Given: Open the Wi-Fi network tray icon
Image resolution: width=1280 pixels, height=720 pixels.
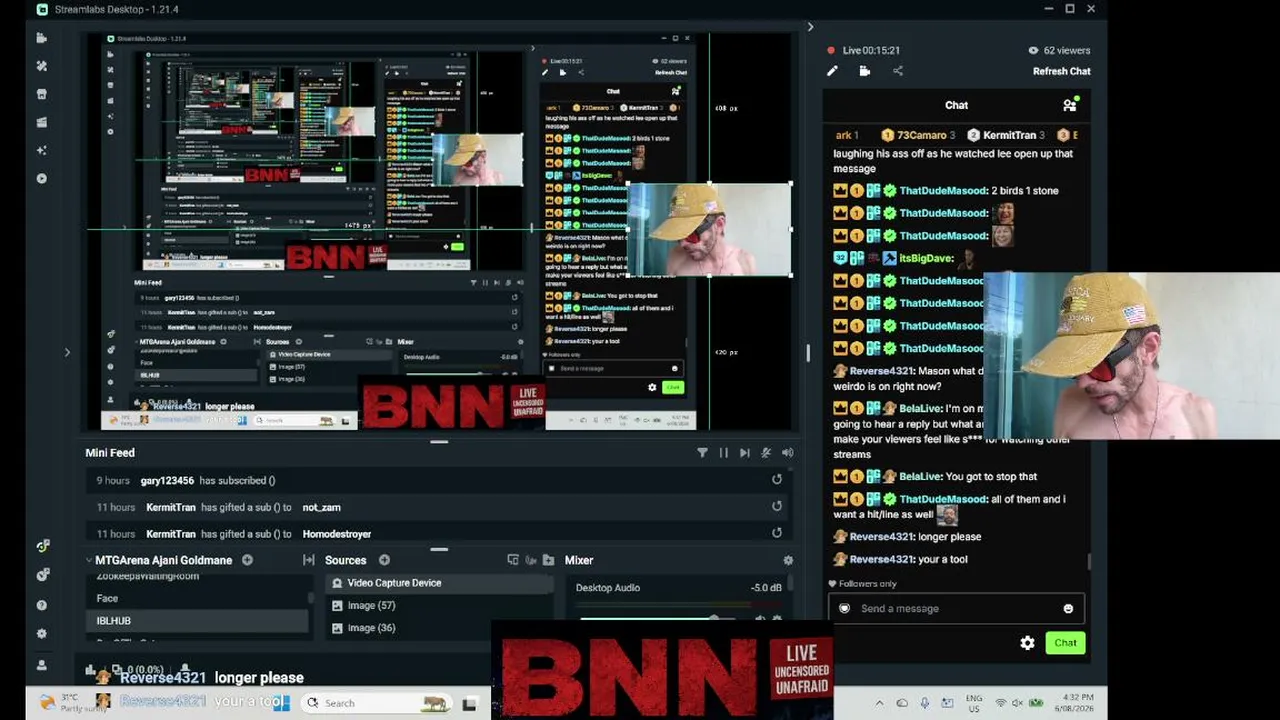Looking at the screenshot, I should click(x=1001, y=703).
